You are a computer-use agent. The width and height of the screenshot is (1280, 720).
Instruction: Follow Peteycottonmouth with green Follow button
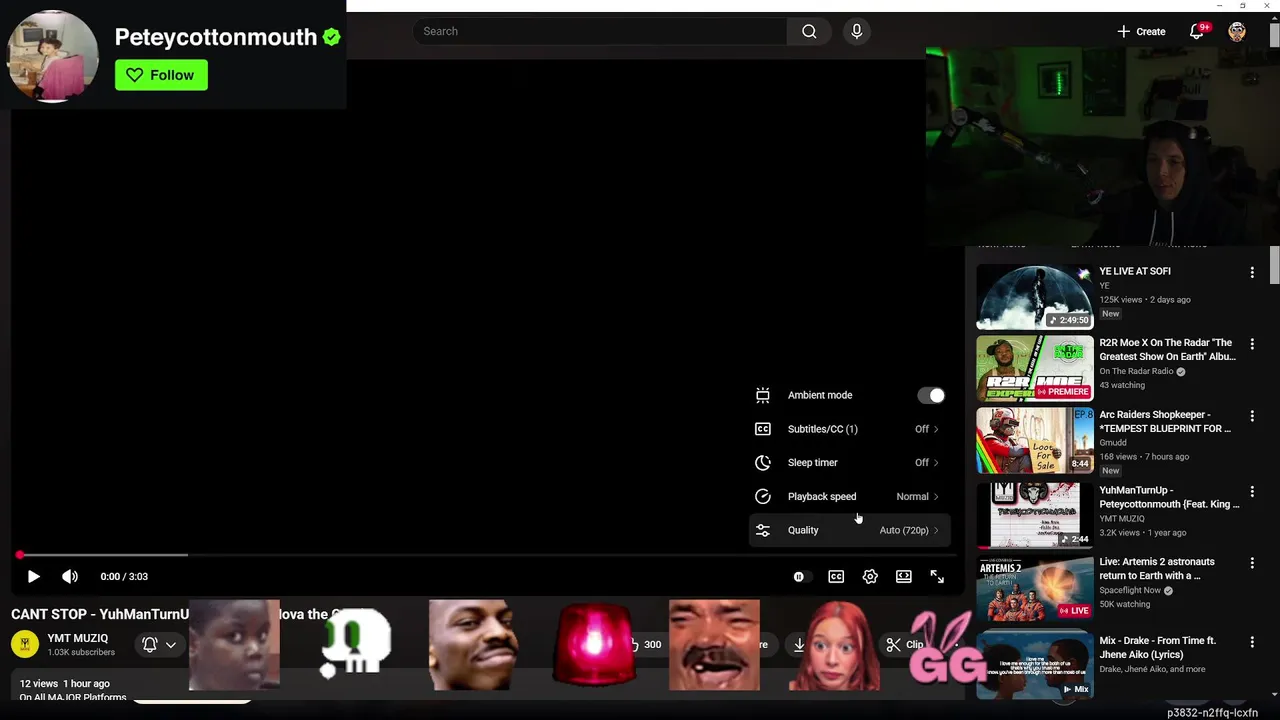point(161,75)
